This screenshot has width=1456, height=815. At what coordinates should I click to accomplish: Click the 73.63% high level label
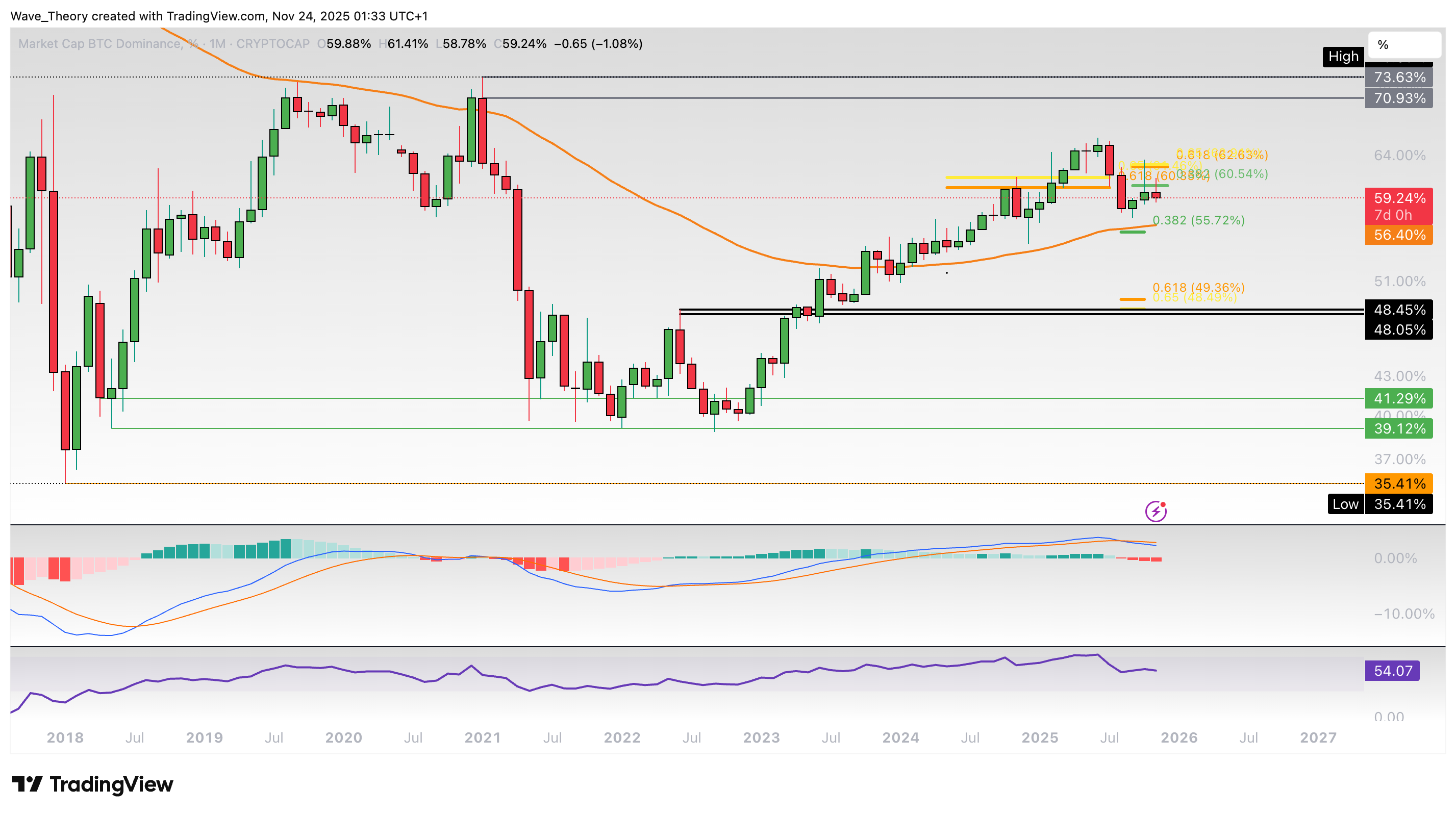point(1400,78)
